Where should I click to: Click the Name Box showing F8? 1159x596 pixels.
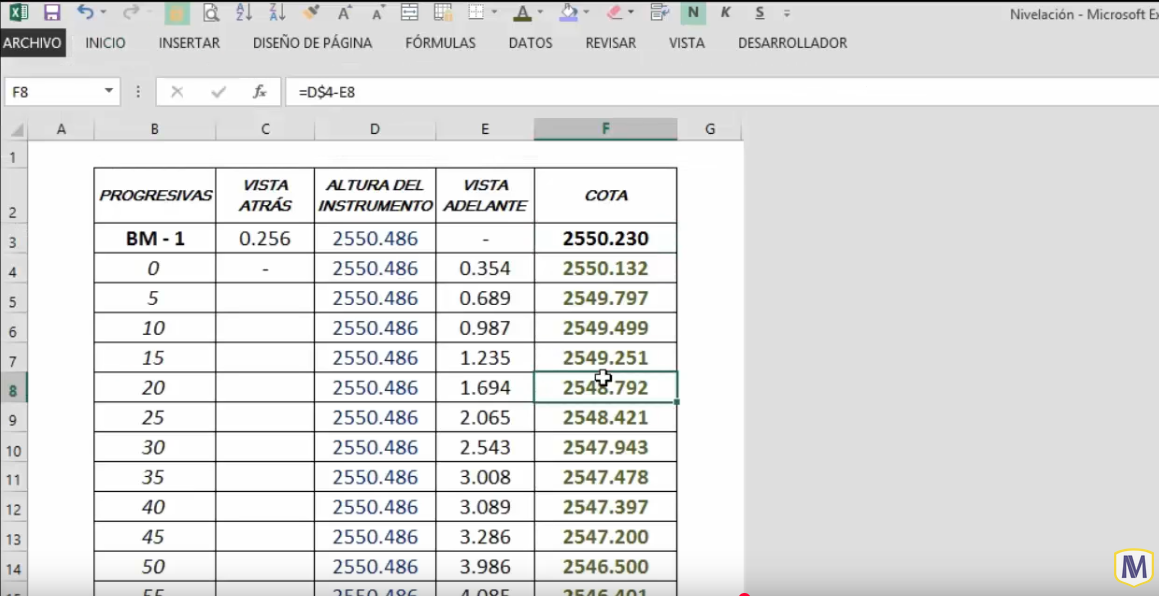(52, 92)
